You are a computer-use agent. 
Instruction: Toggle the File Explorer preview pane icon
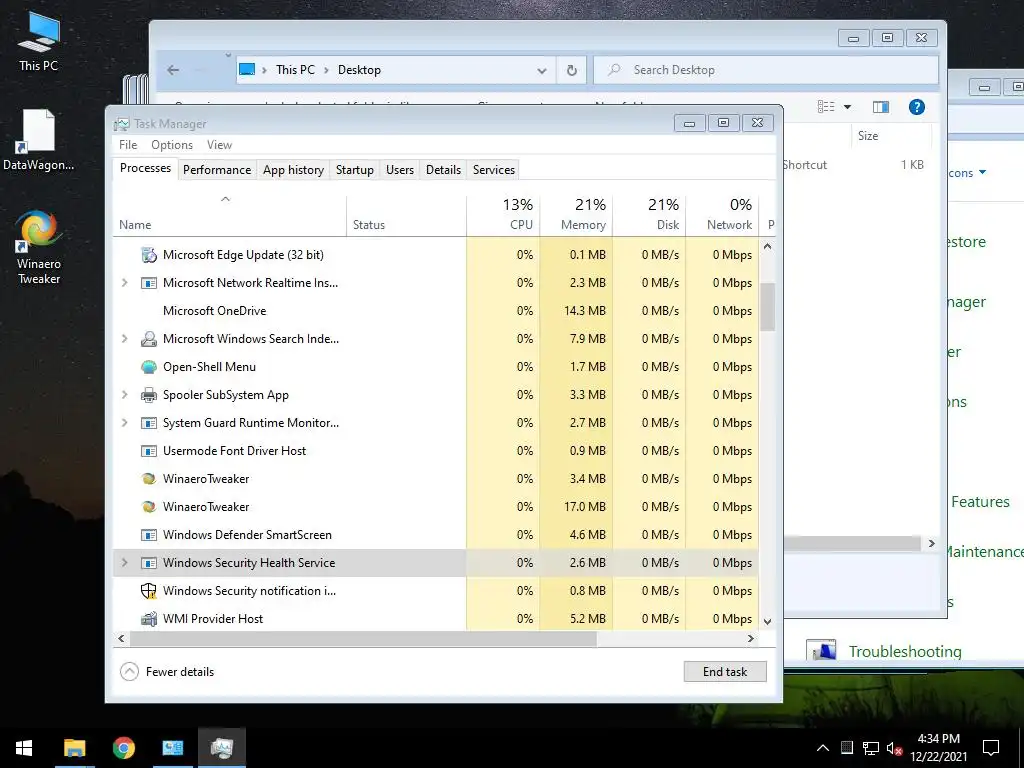pos(880,107)
